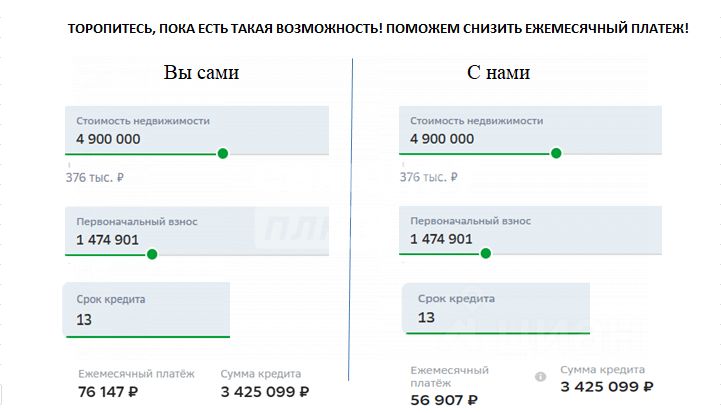Click left 'Сумма кредита' value 3 425 099 ₽
Screen dimensions: 721x413
pyautogui.click(x=265, y=392)
